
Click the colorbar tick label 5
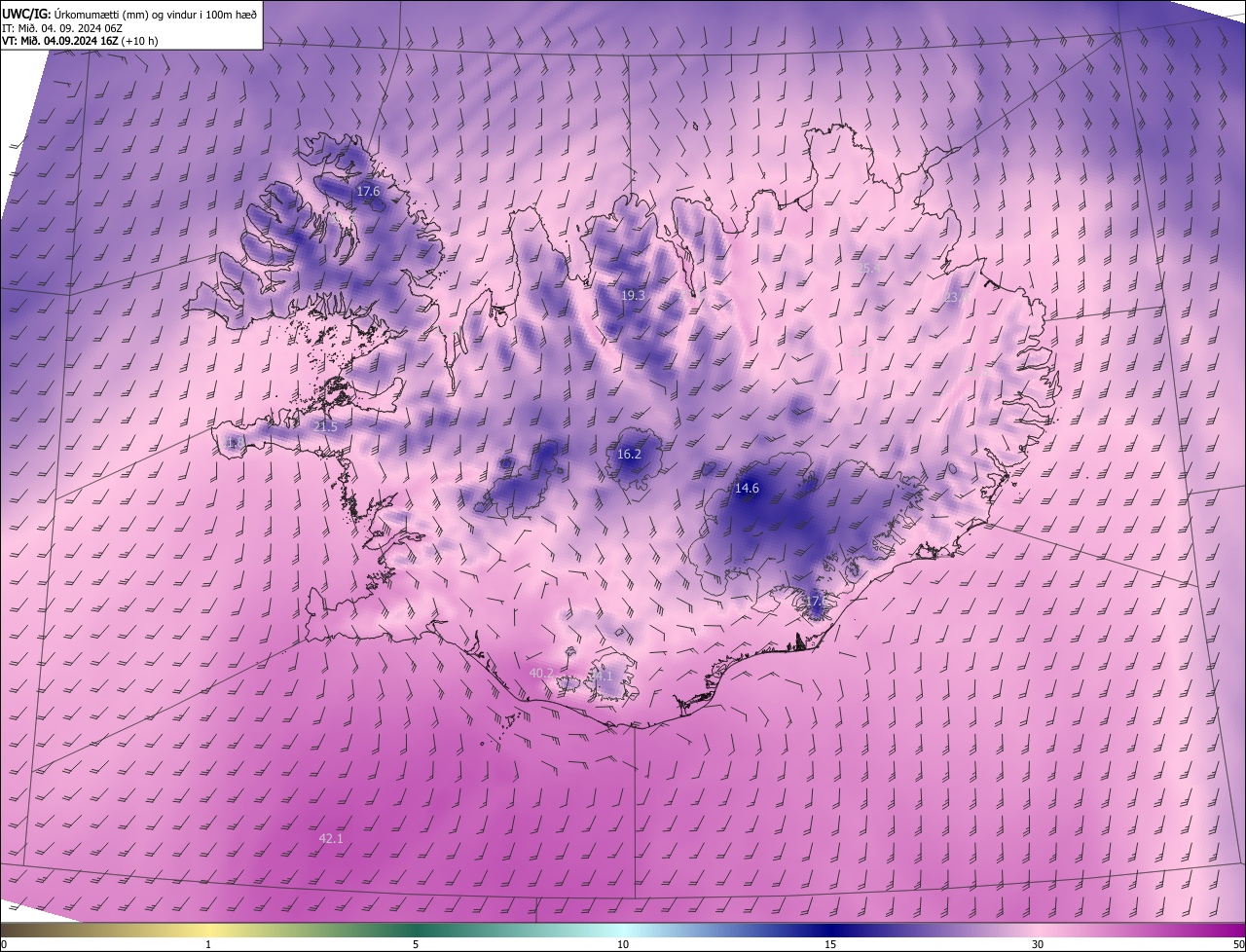[x=416, y=944]
